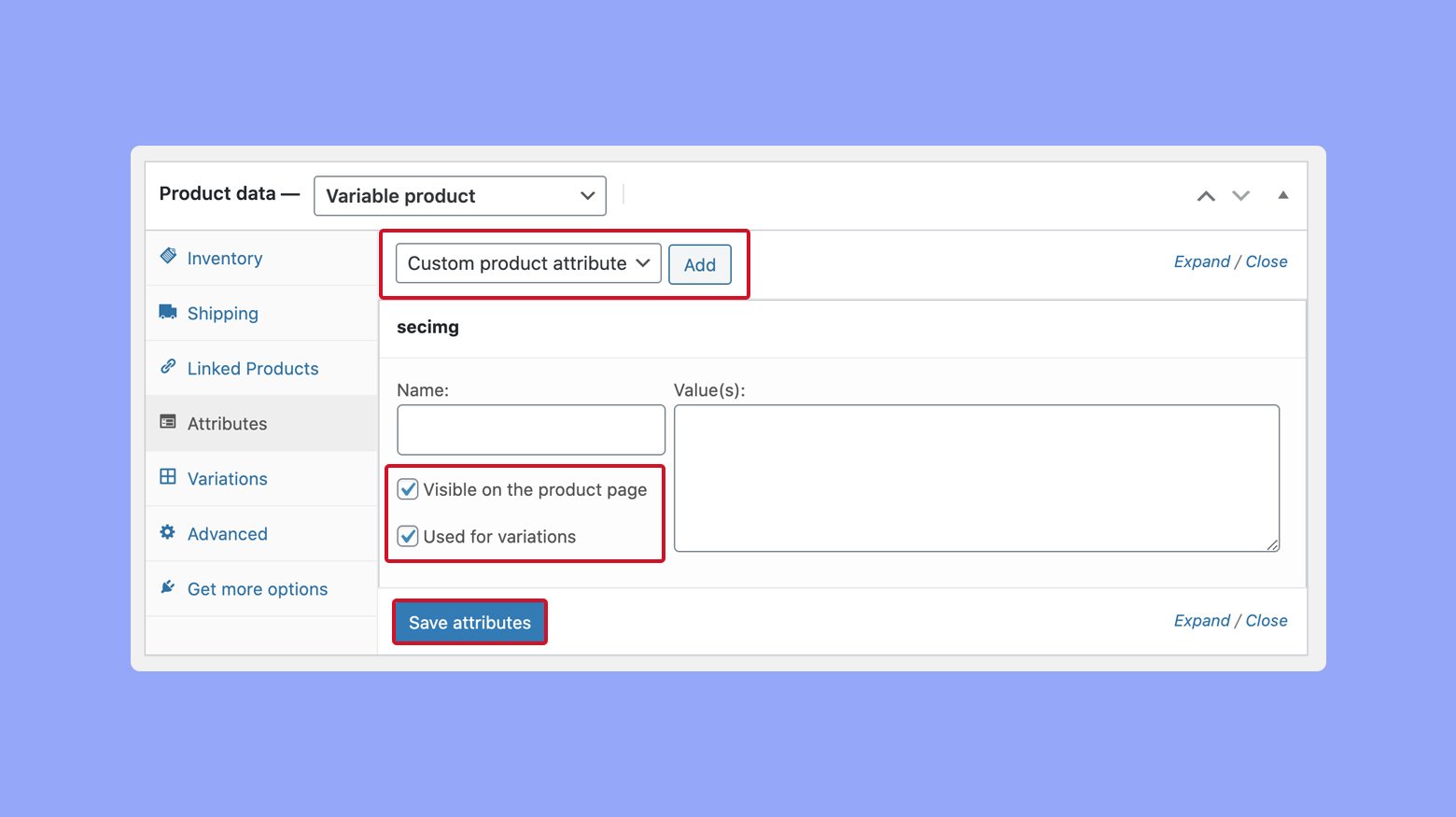
Task: Open the Variable product type dropdown
Action: pyautogui.click(x=459, y=196)
